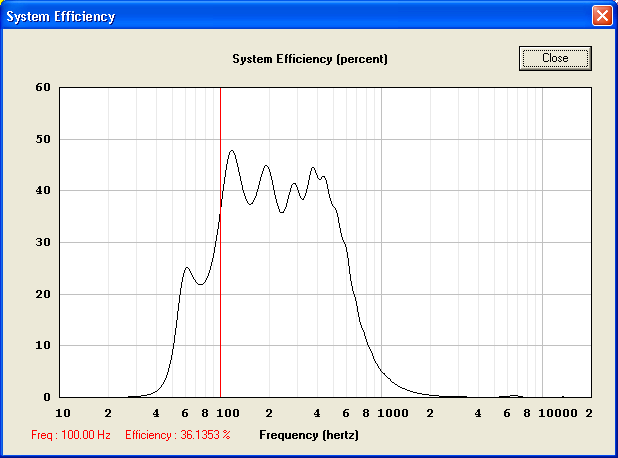Click the 20 label on the efficiency axis
The width and height of the screenshot is (618, 458).
click(43, 294)
